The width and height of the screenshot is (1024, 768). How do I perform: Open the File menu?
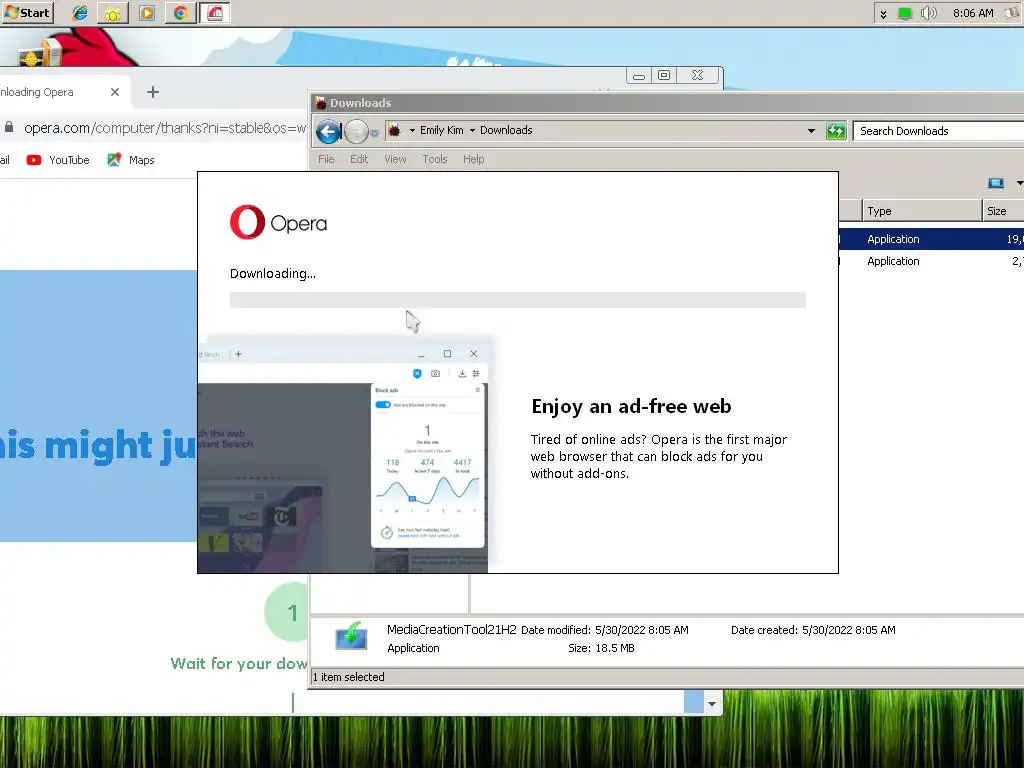326,159
